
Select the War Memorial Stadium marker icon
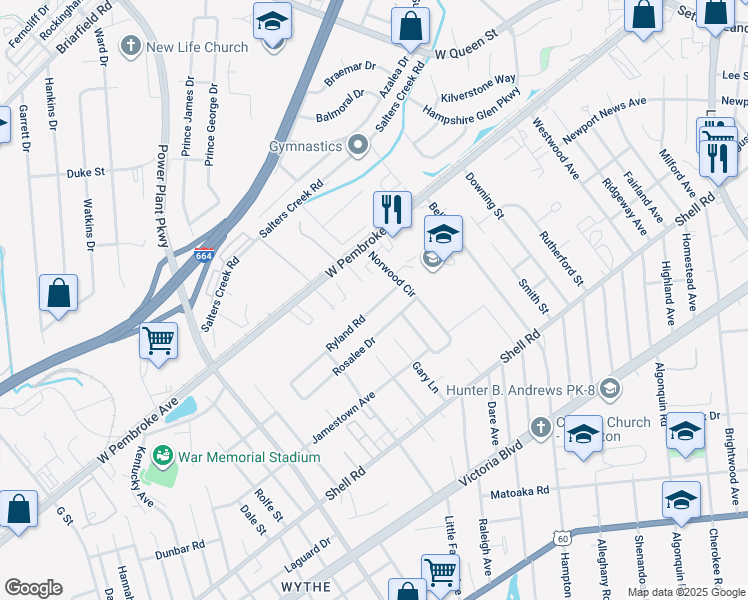pyautogui.click(x=163, y=456)
